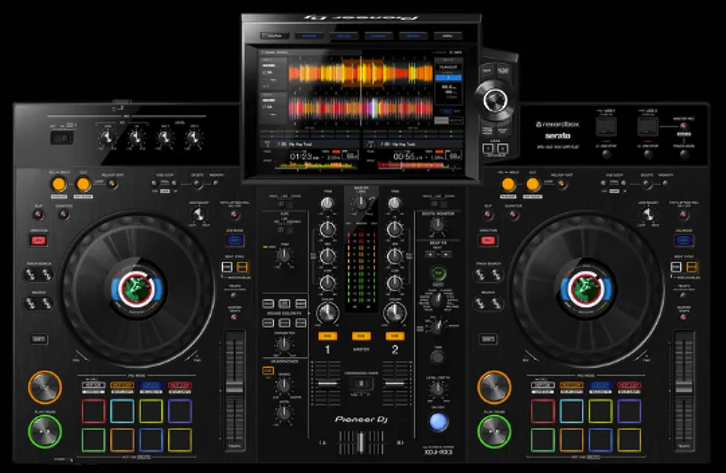Tap the orange Cue button on right deck
The width and height of the screenshot is (726, 473).
point(494,387)
